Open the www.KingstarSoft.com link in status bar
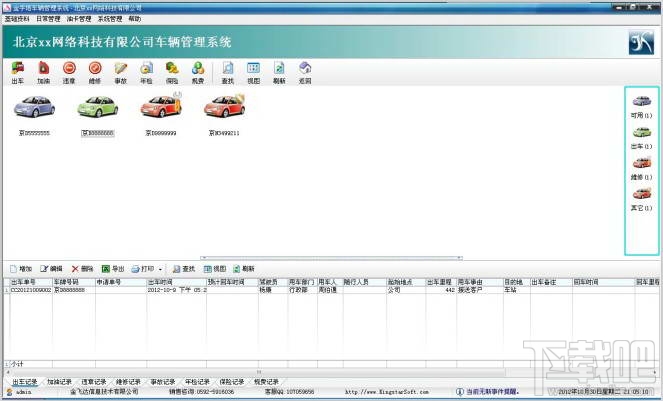Image resolution: width=663 pixels, height=401 pixels. click(x=387, y=392)
